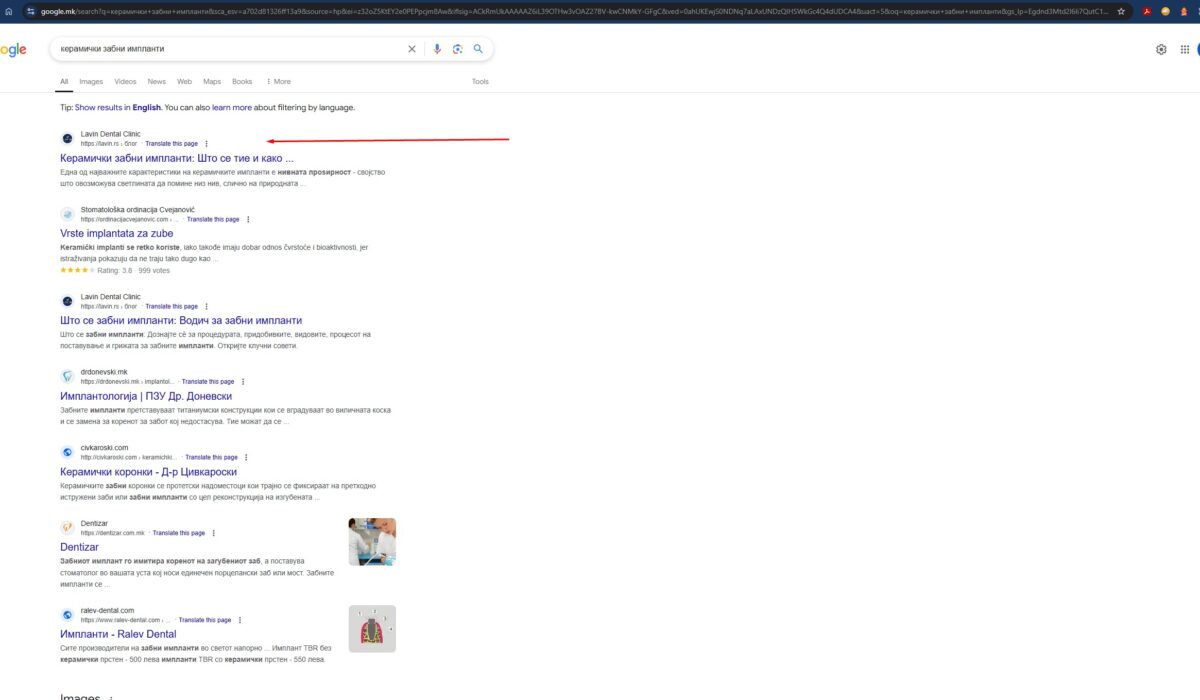The image size is (1200, 700).
Task: Click the Adobe Acrobat extension icon
Action: point(1146,11)
